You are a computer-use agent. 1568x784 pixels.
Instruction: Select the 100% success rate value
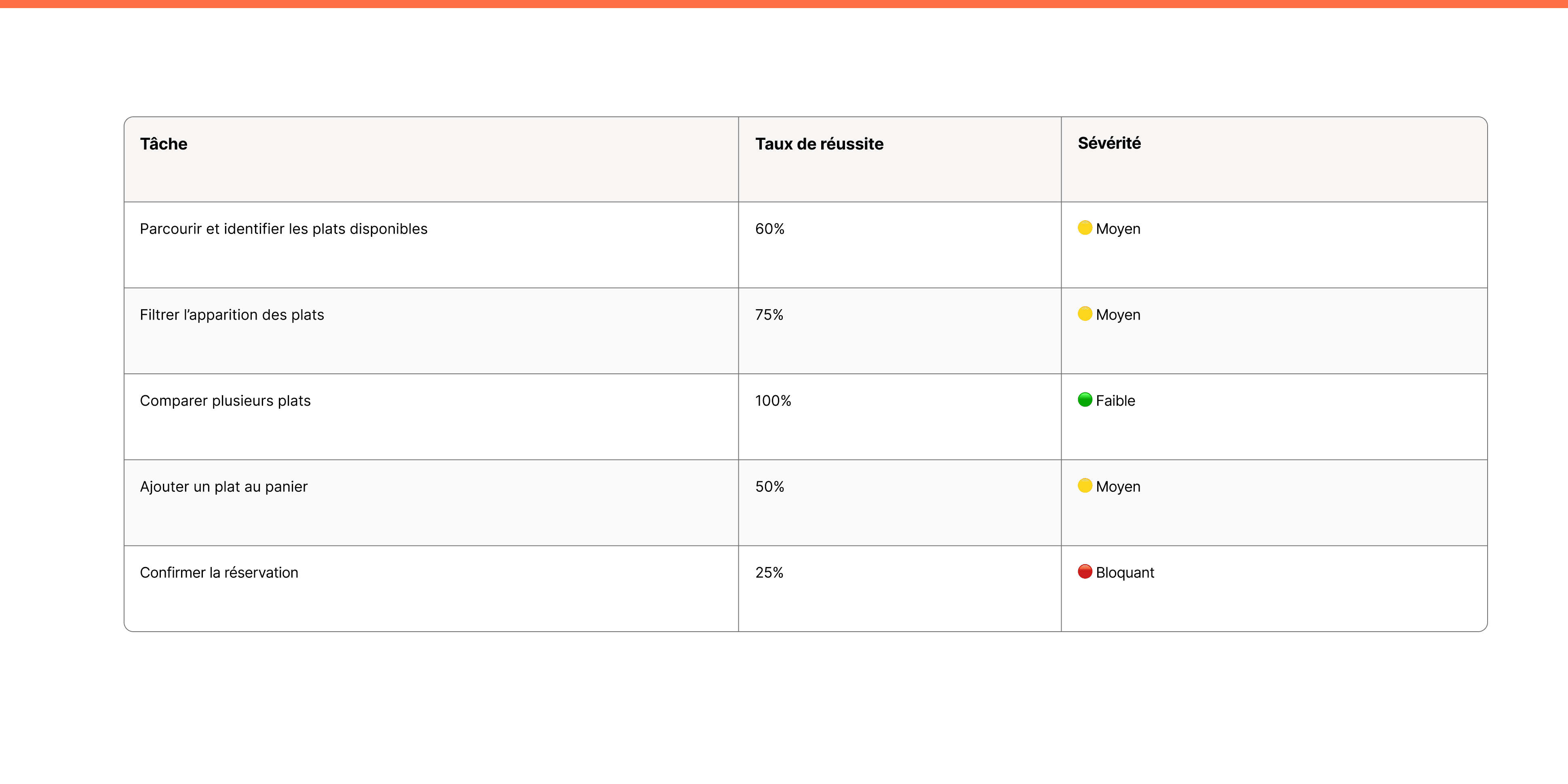pos(773,400)
